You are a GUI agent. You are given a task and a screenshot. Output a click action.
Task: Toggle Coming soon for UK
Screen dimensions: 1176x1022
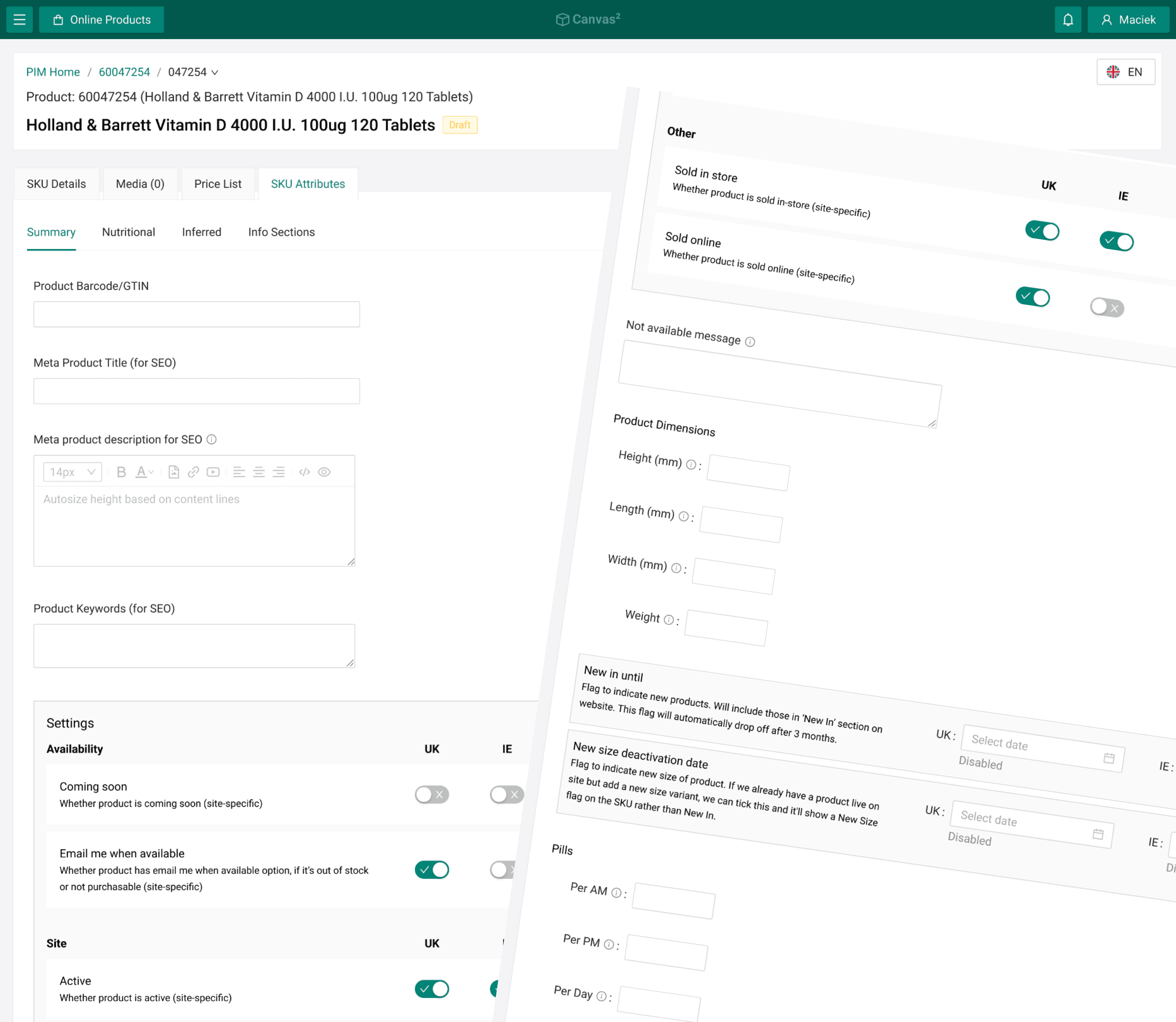pyautogui.click(x=432, y=794)
